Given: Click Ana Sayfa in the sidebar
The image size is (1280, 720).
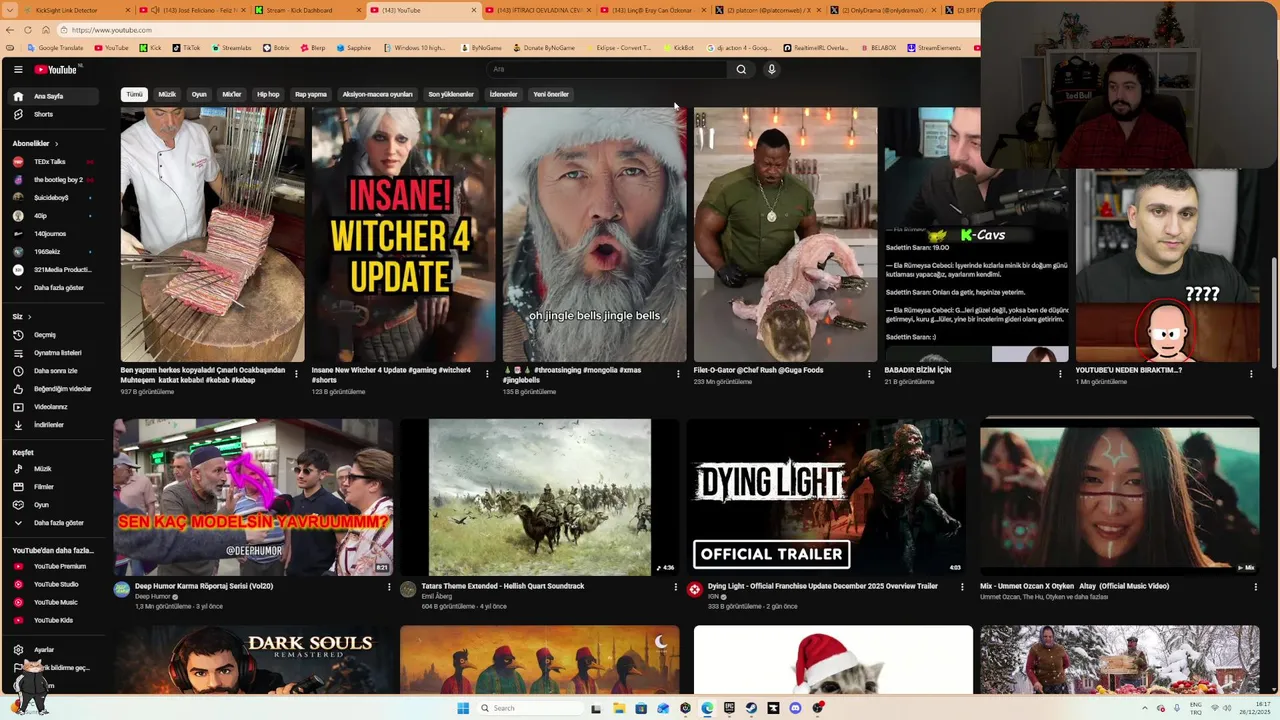Looking at the screenshot, I should tap(55, 96).
